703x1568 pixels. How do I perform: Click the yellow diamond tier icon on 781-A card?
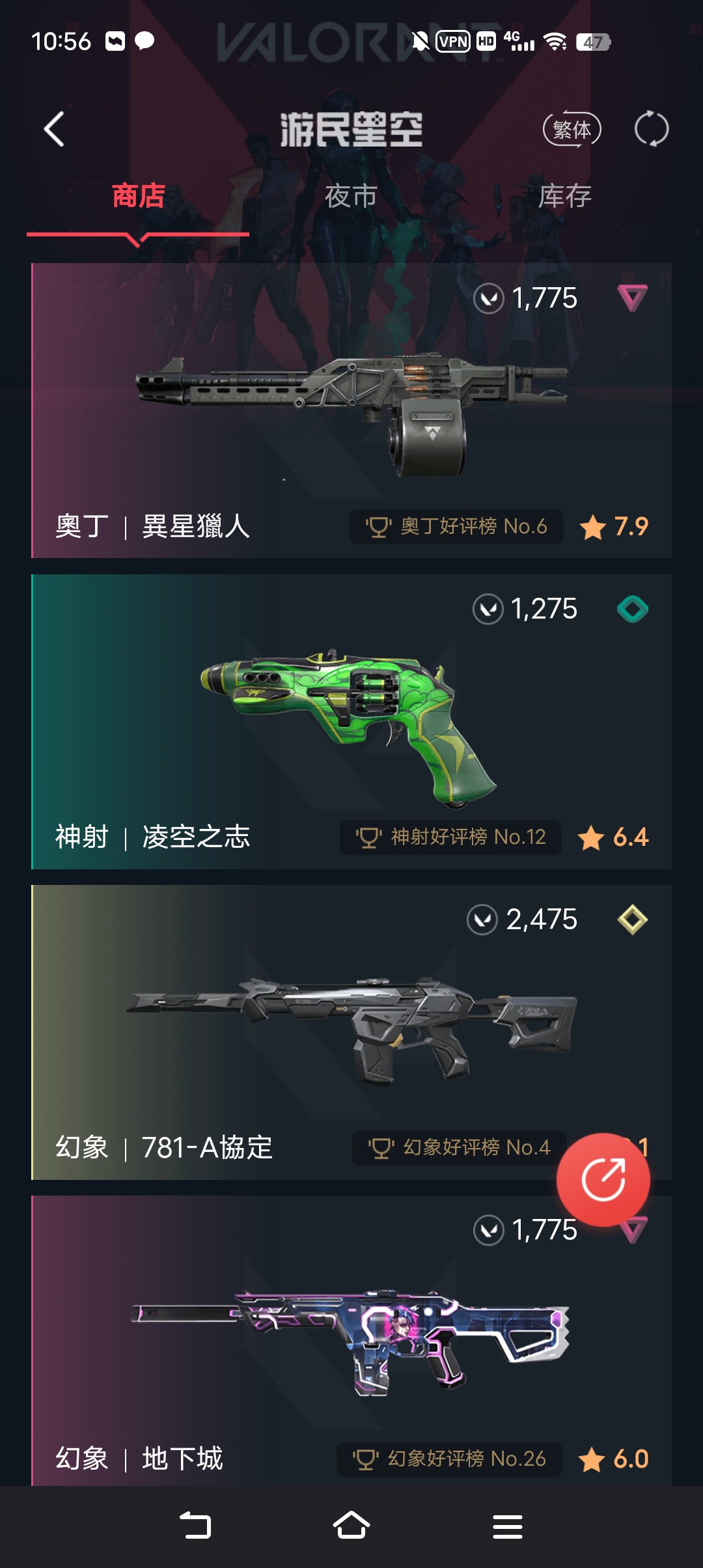632,920
